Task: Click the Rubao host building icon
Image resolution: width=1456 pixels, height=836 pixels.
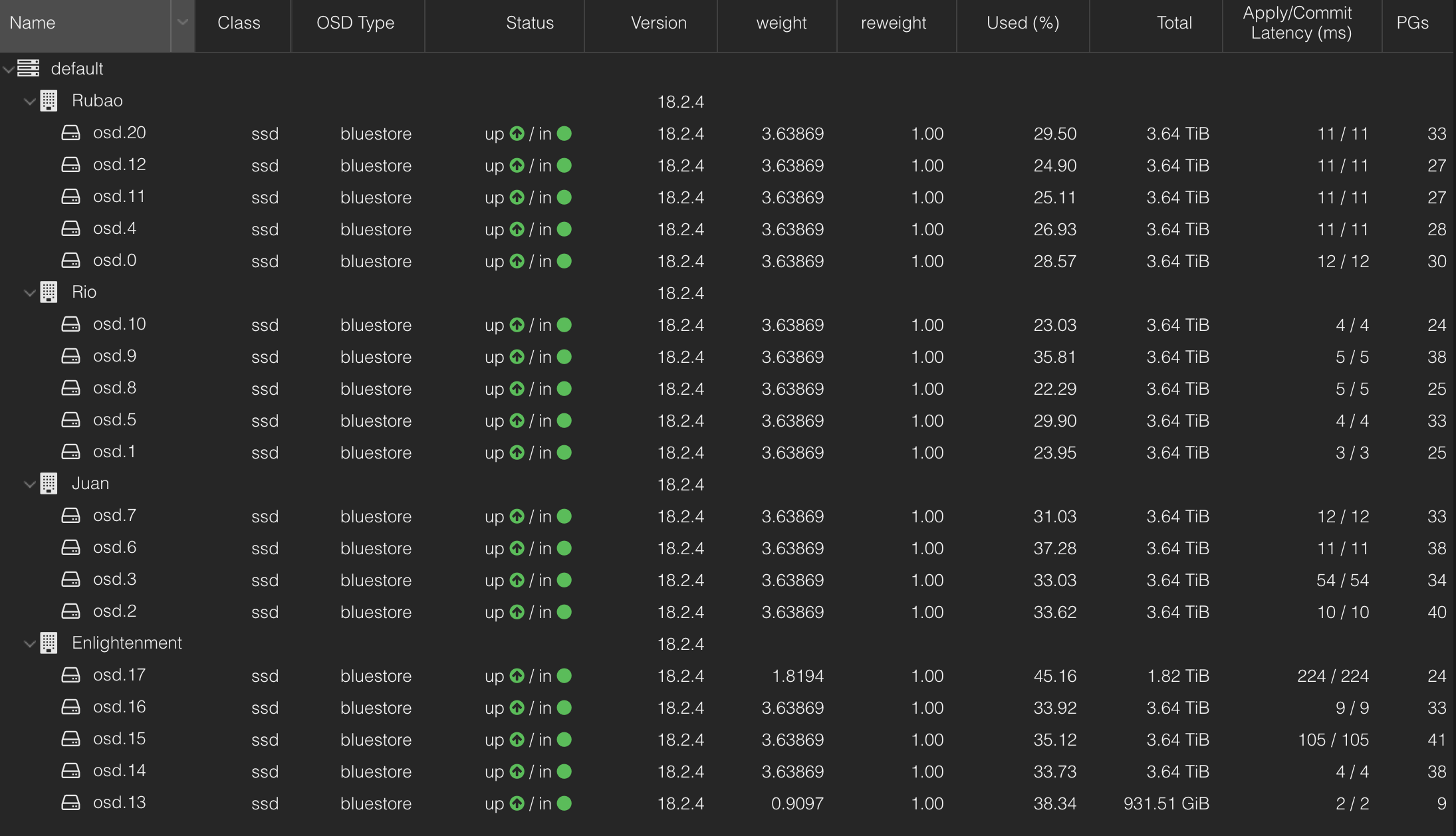Action: click(49, 101)
